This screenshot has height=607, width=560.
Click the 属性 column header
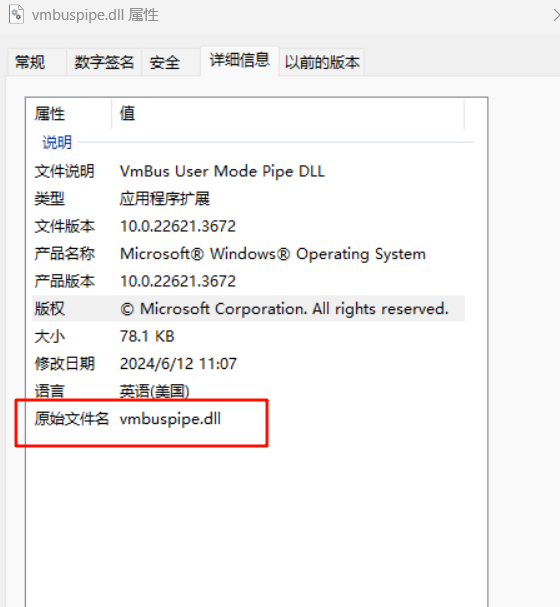(69, 114)
